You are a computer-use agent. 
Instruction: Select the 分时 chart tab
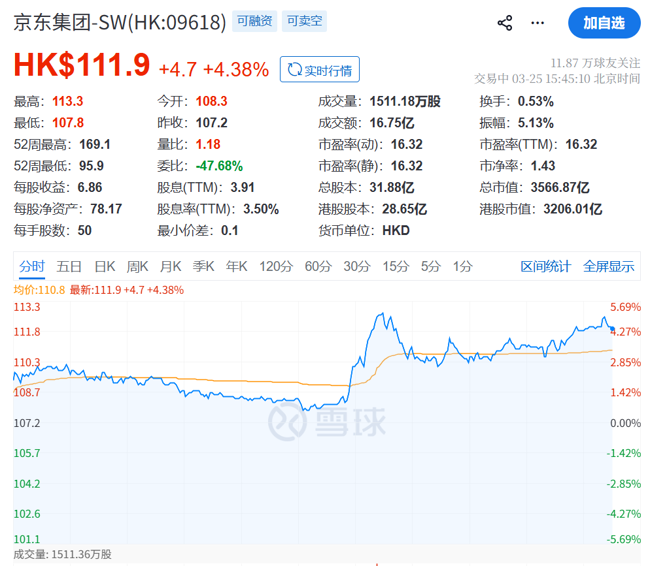tap(32, 266)
